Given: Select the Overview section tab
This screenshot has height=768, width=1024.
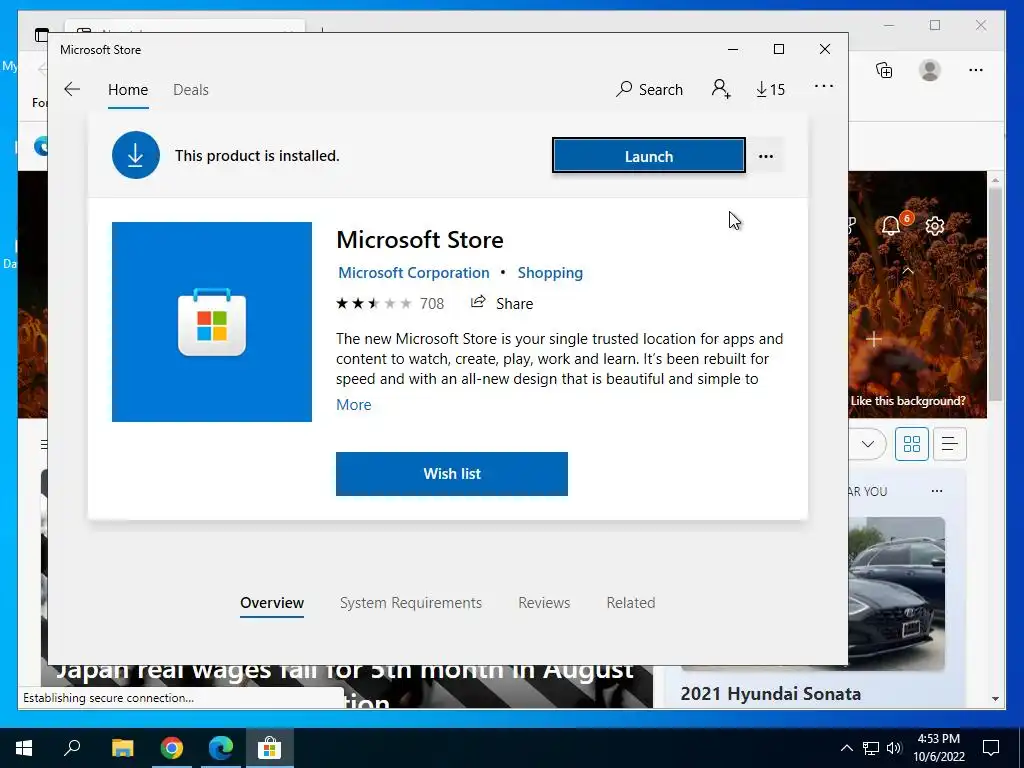Looking at the screenshot, I should (x=272, y=603).
